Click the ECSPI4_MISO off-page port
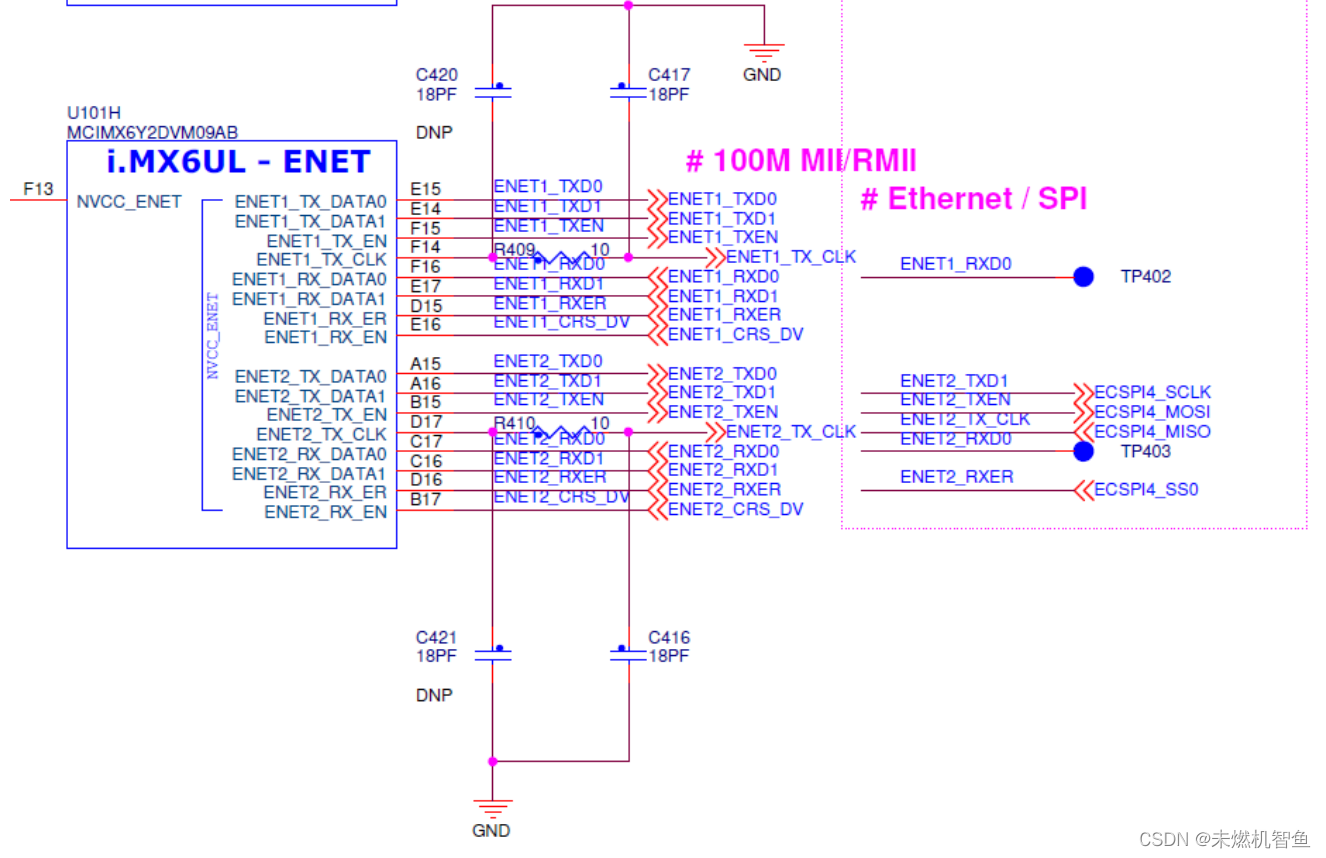 click(x=1141, y=432)
